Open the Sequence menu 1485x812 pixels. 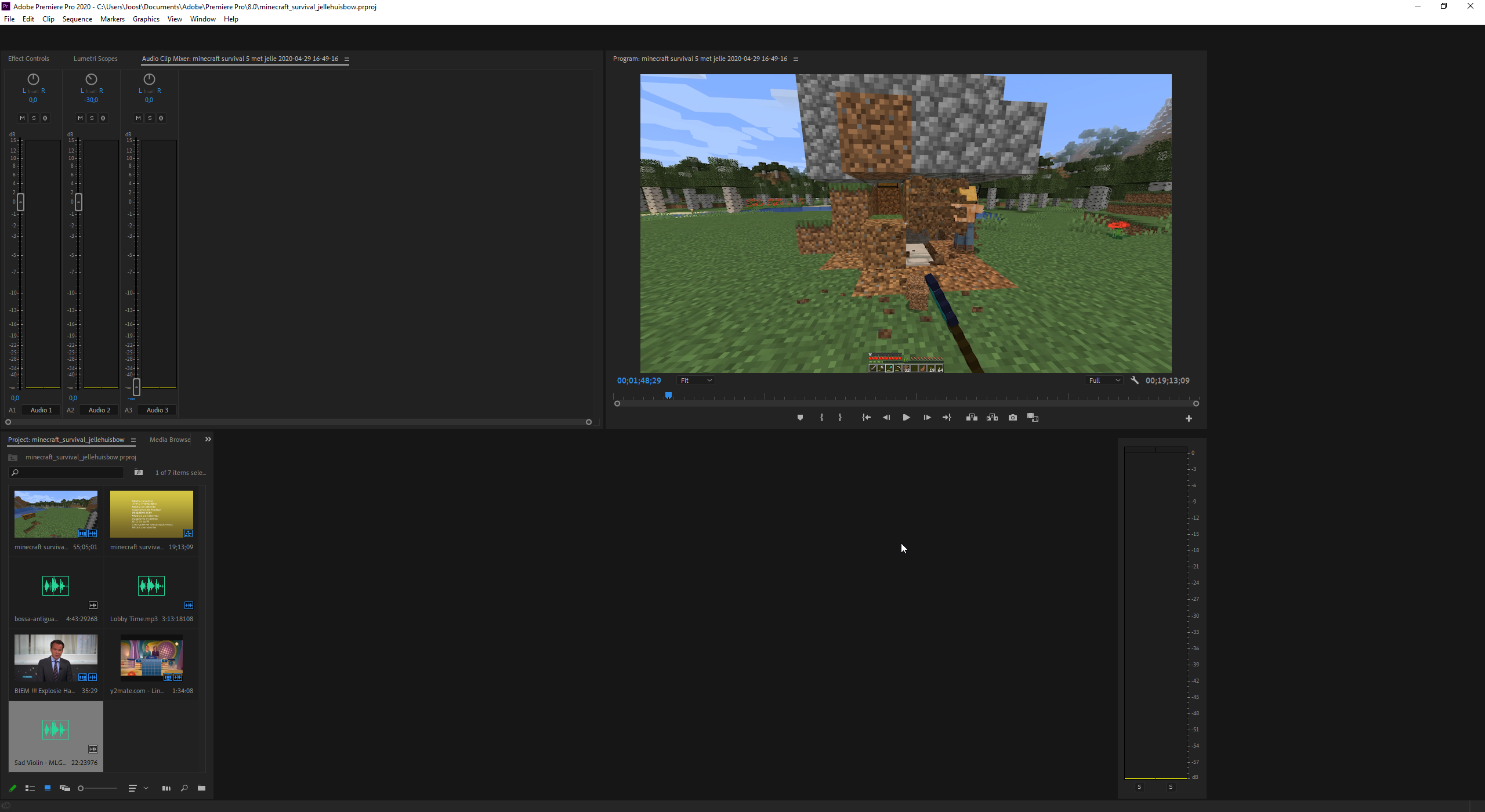pos(77,19)
